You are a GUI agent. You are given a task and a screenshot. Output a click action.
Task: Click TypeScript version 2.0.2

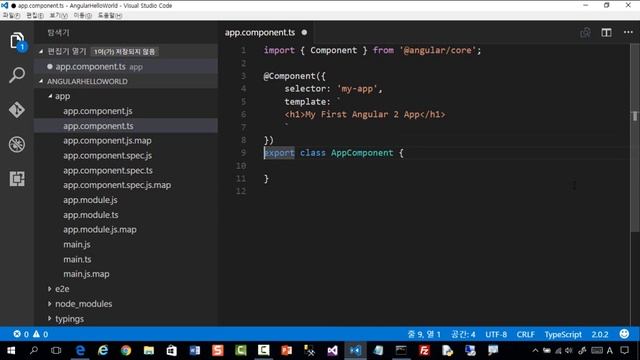600,334
